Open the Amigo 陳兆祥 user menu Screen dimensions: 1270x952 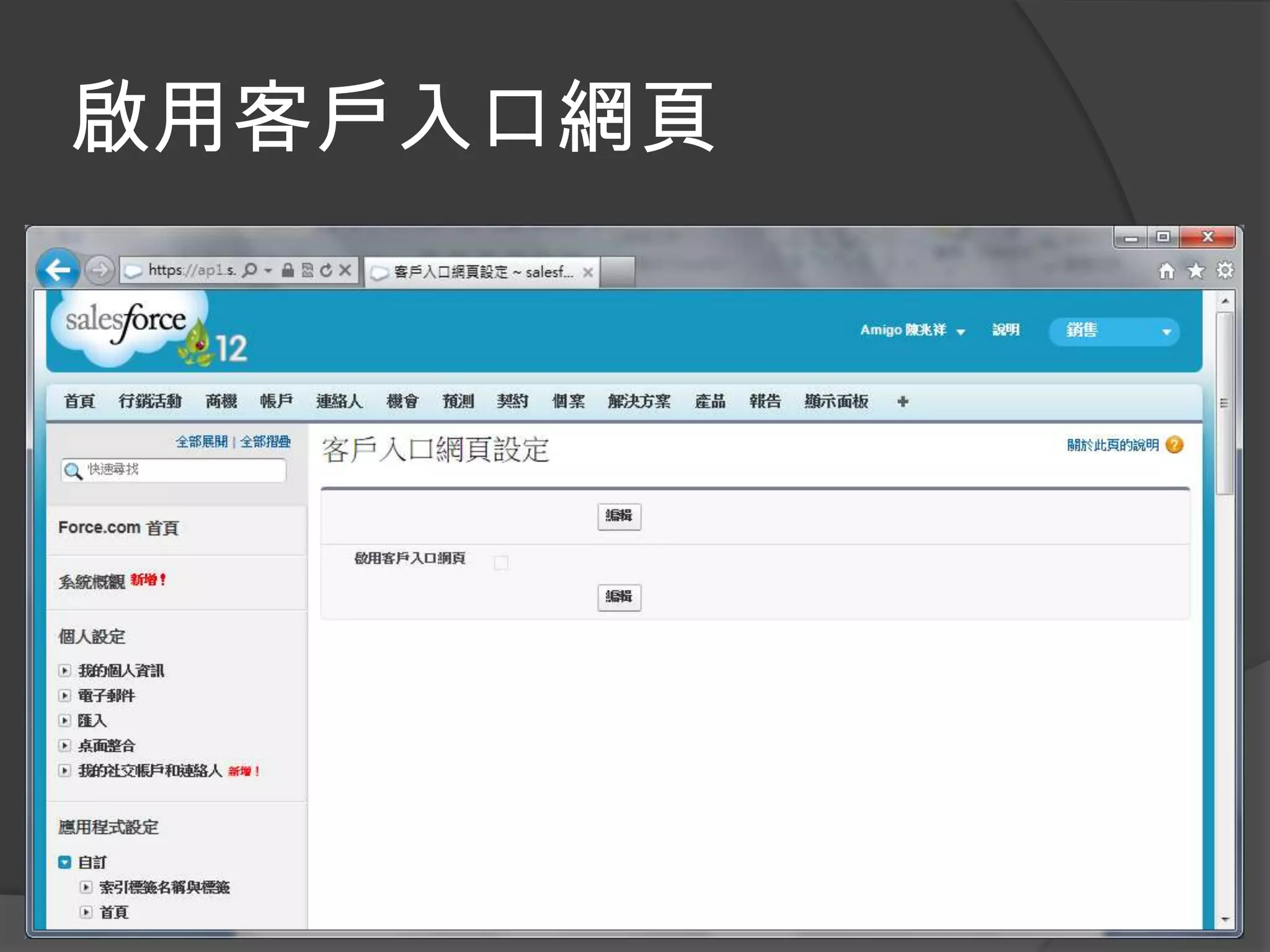(912, 330)
